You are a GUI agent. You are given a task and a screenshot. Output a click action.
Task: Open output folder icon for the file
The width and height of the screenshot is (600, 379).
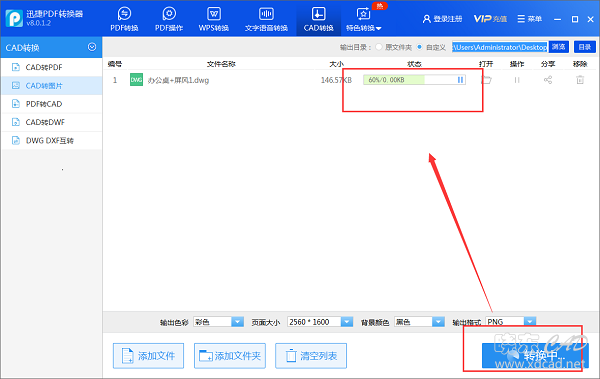486,80
